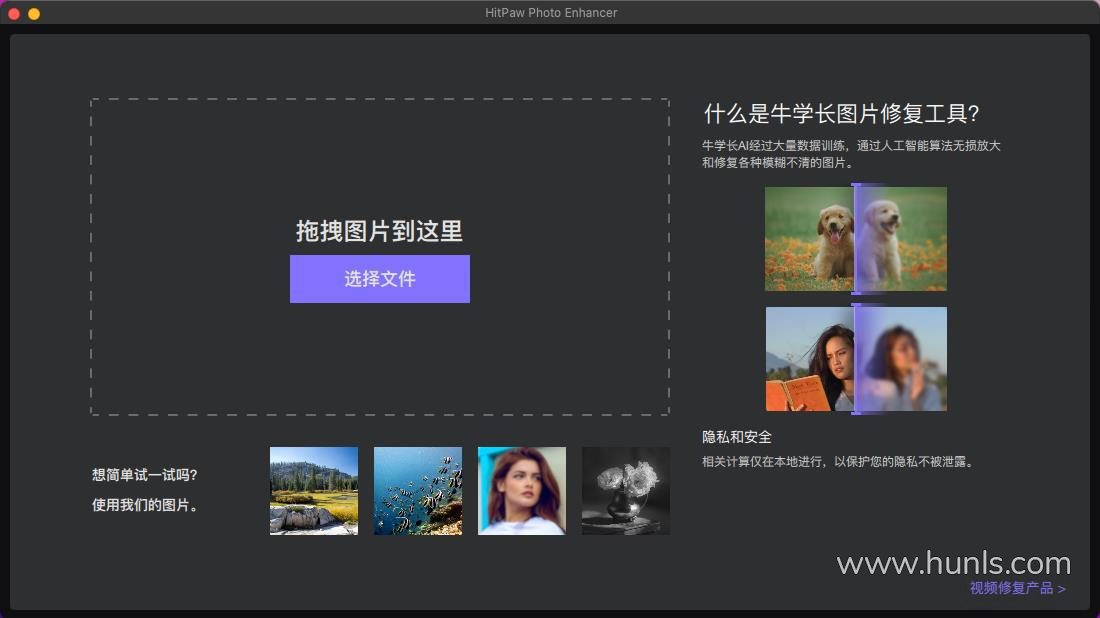The height and width of the screenshot is (618, 1100).
Task: Click the HitPaw Photo Enhancer window title
Action: point(551,13)
